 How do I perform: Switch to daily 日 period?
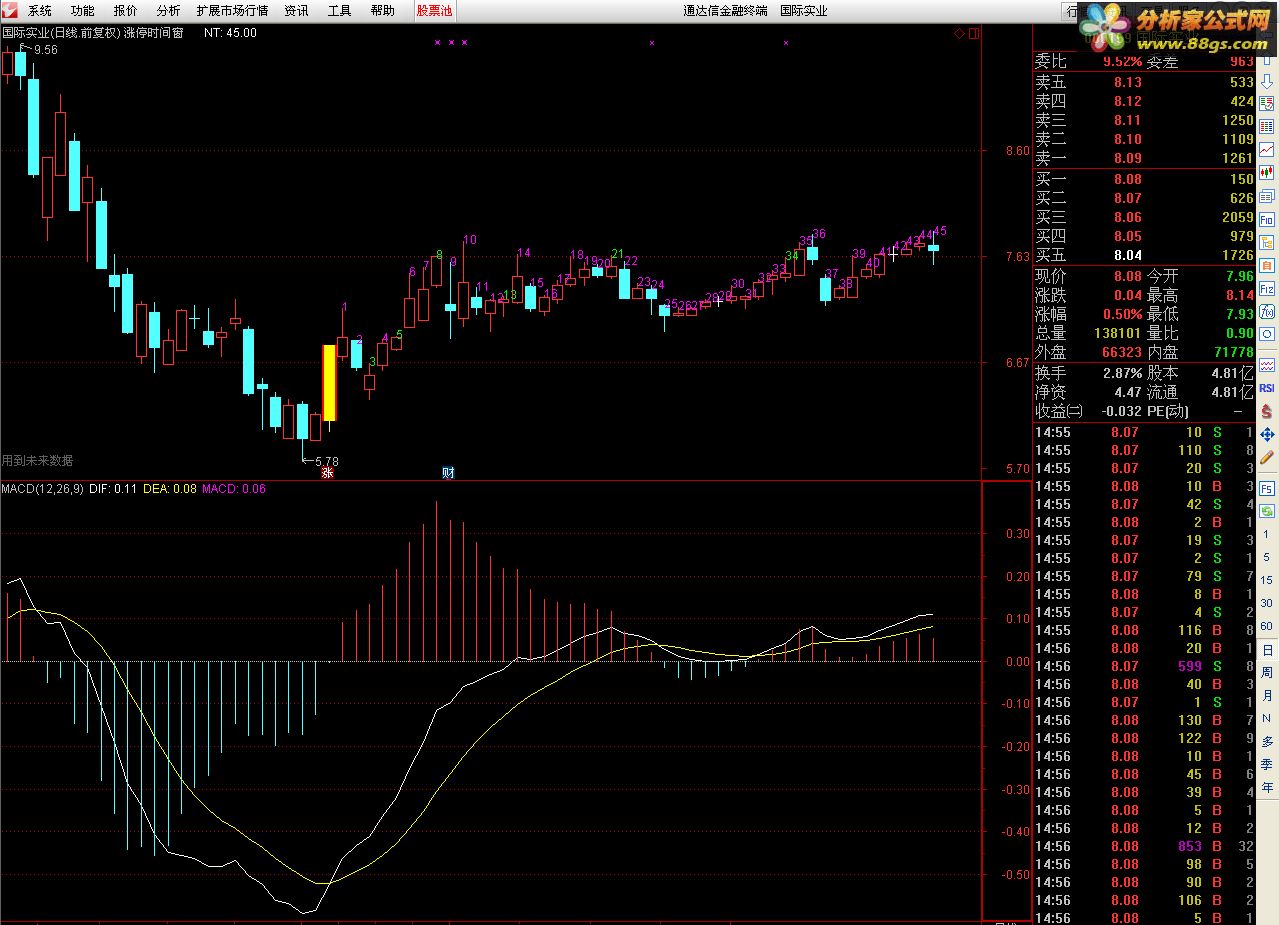click(x=1267, y=649)
